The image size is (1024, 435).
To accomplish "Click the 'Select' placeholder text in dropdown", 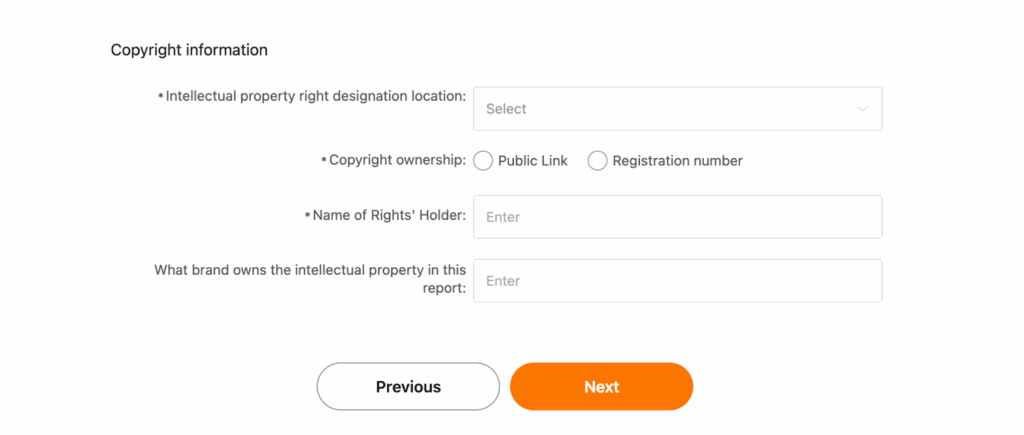I will 506,109.
